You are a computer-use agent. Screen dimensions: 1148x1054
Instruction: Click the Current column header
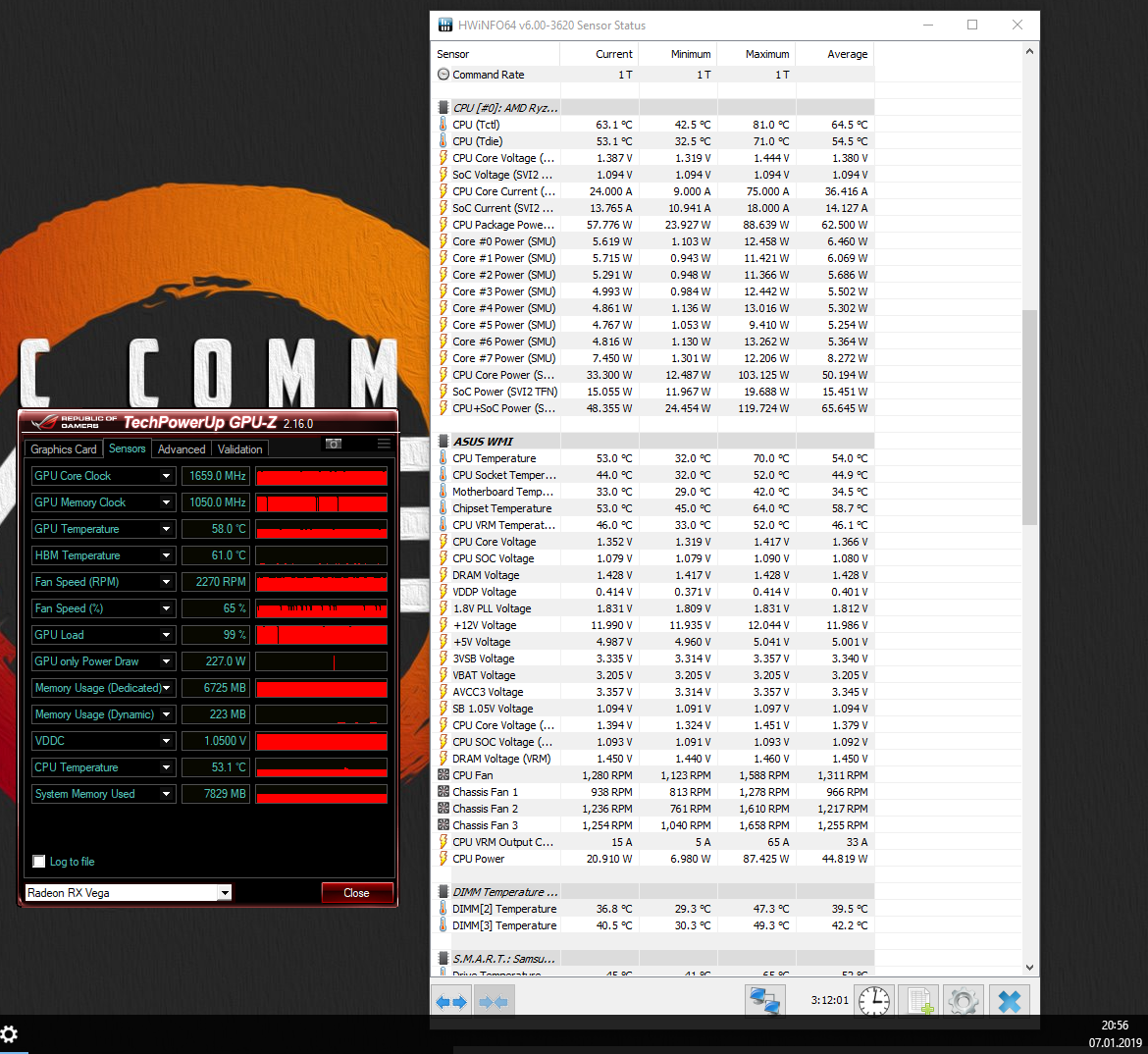[599, 54]
